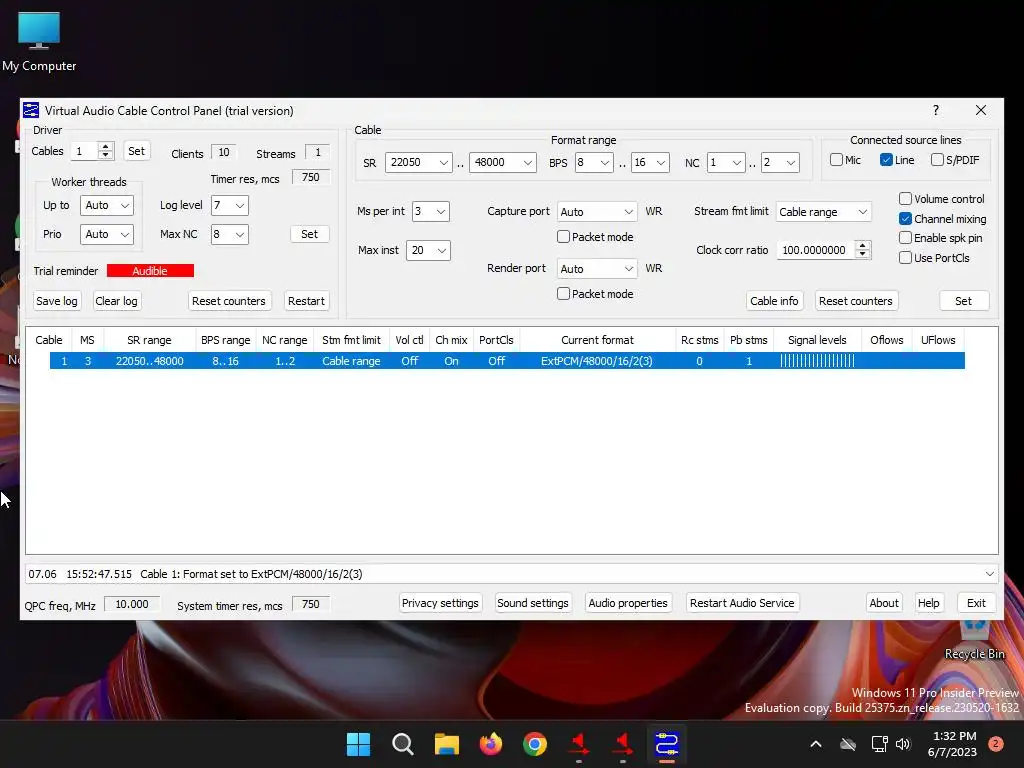Open Stream fmt limit dropdown
This screenshot has height=768, width=1024.
824,212
